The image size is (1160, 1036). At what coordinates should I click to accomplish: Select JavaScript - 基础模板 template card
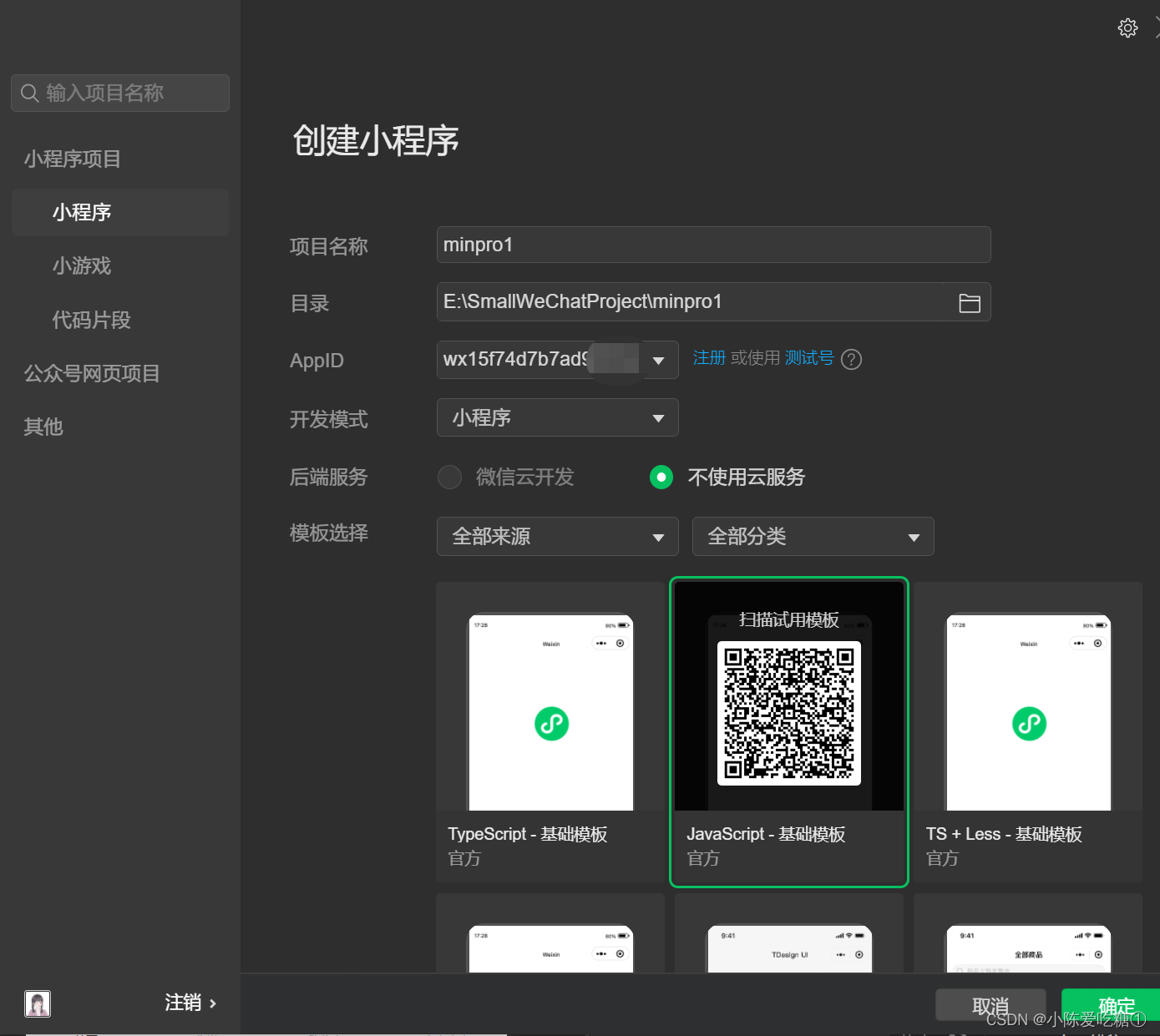point(788,732)
